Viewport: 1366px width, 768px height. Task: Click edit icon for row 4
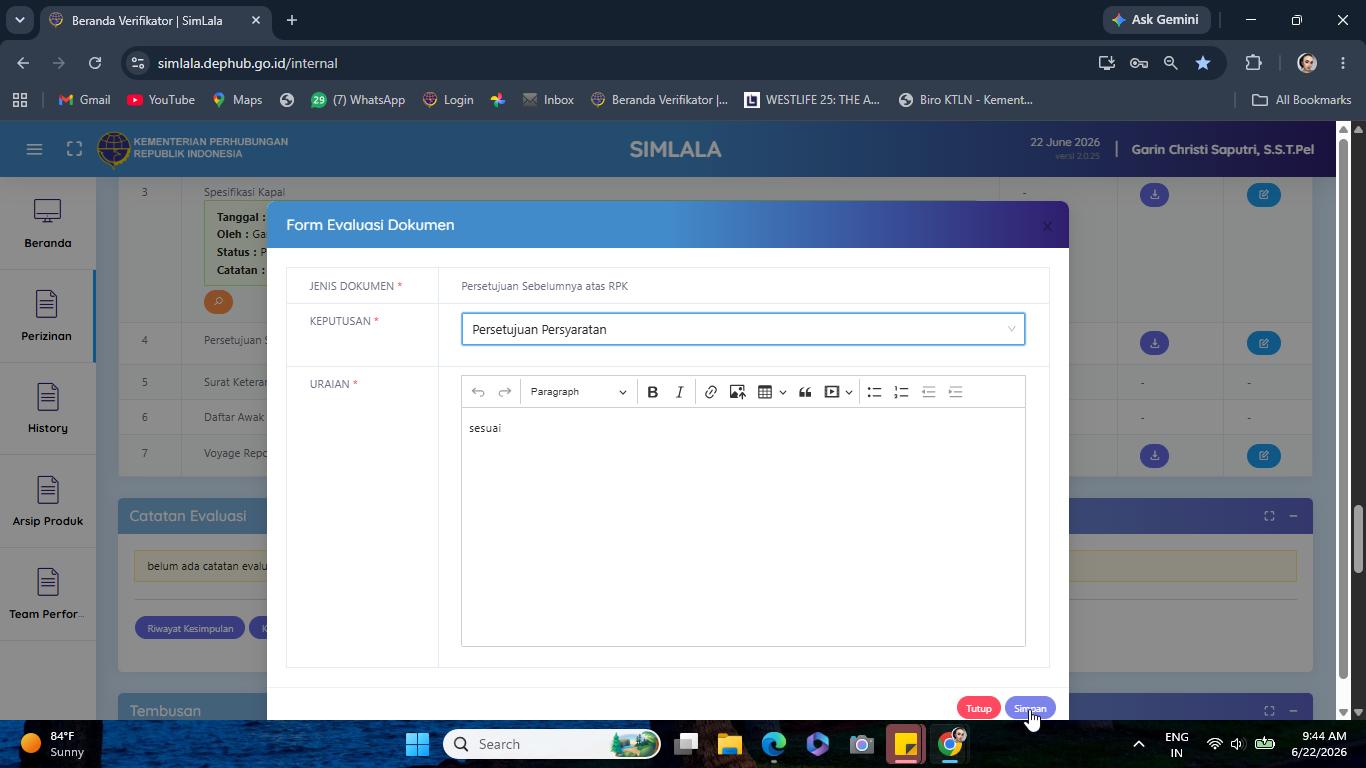(x=1263, y=343)
